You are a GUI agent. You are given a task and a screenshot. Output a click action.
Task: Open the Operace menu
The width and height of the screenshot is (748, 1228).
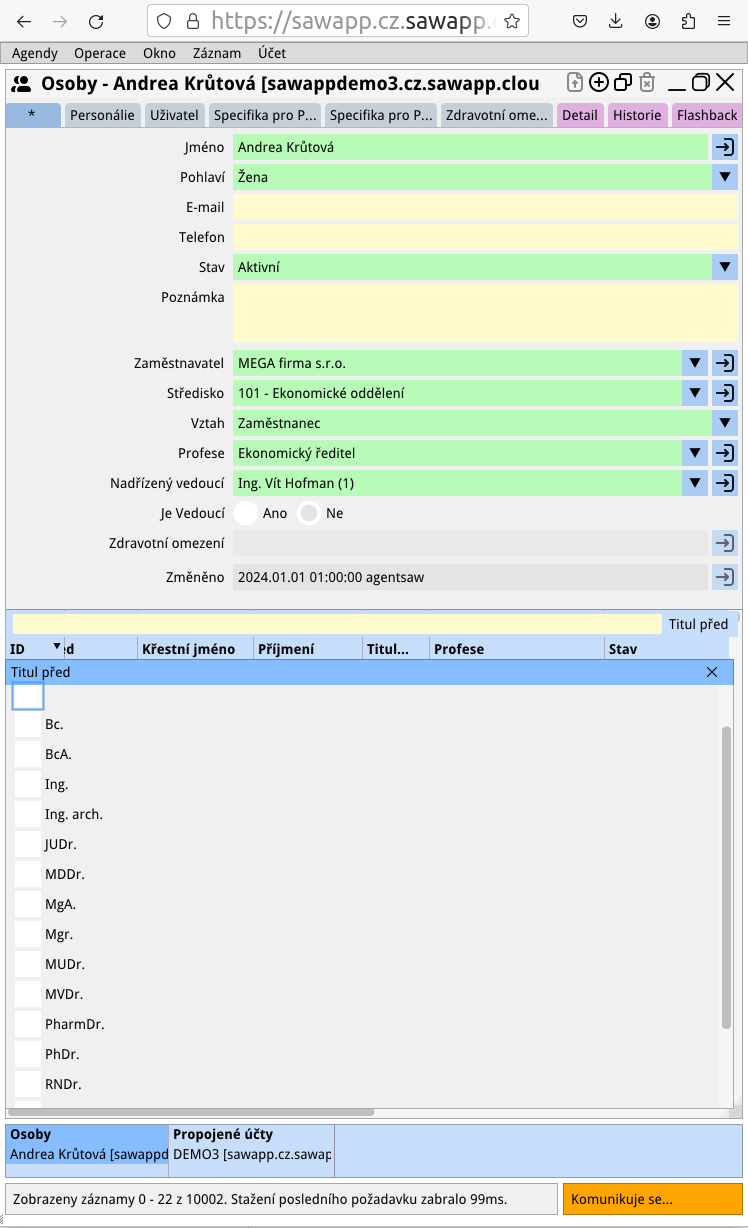coord(100,53)
